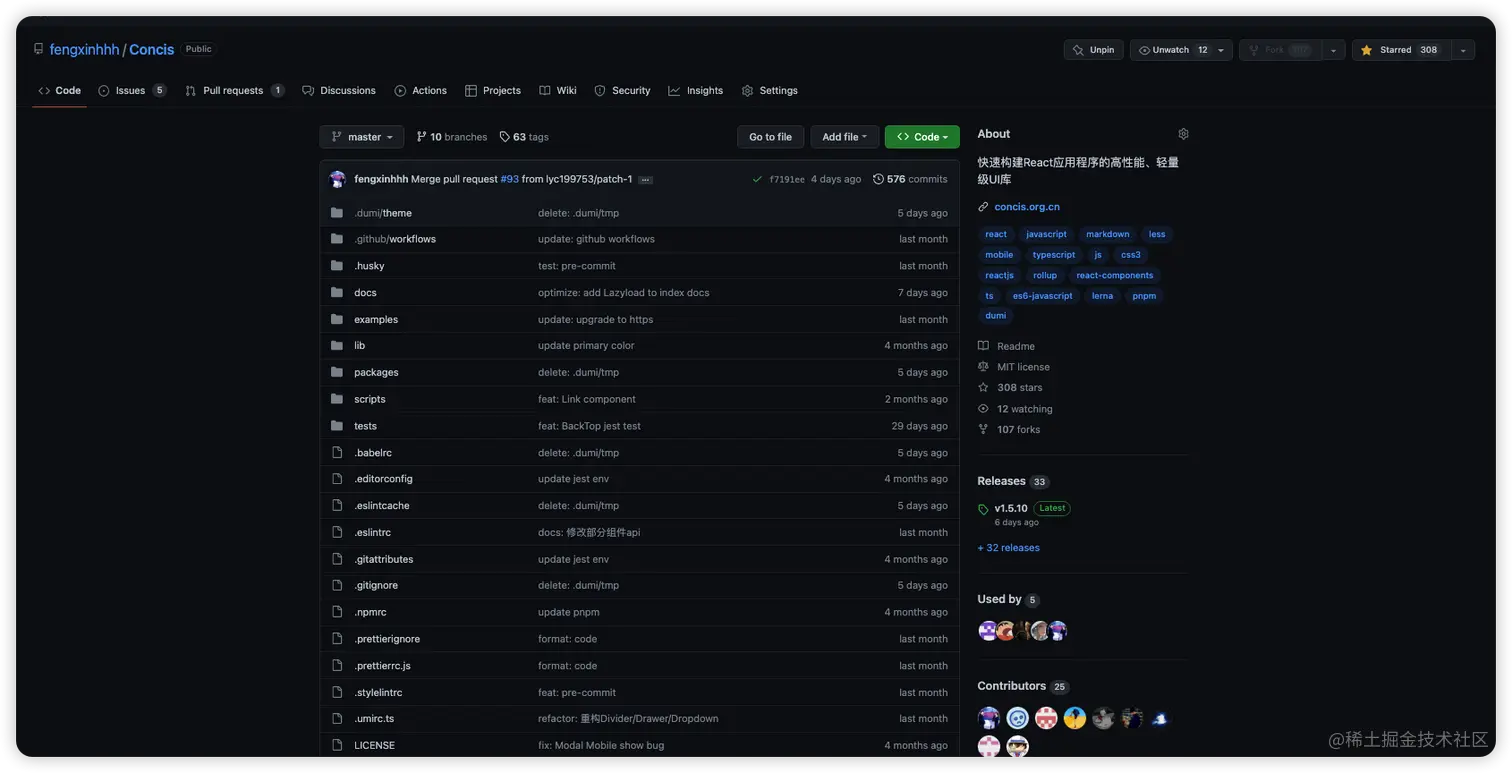Open the Settings tab

(770, 91)
